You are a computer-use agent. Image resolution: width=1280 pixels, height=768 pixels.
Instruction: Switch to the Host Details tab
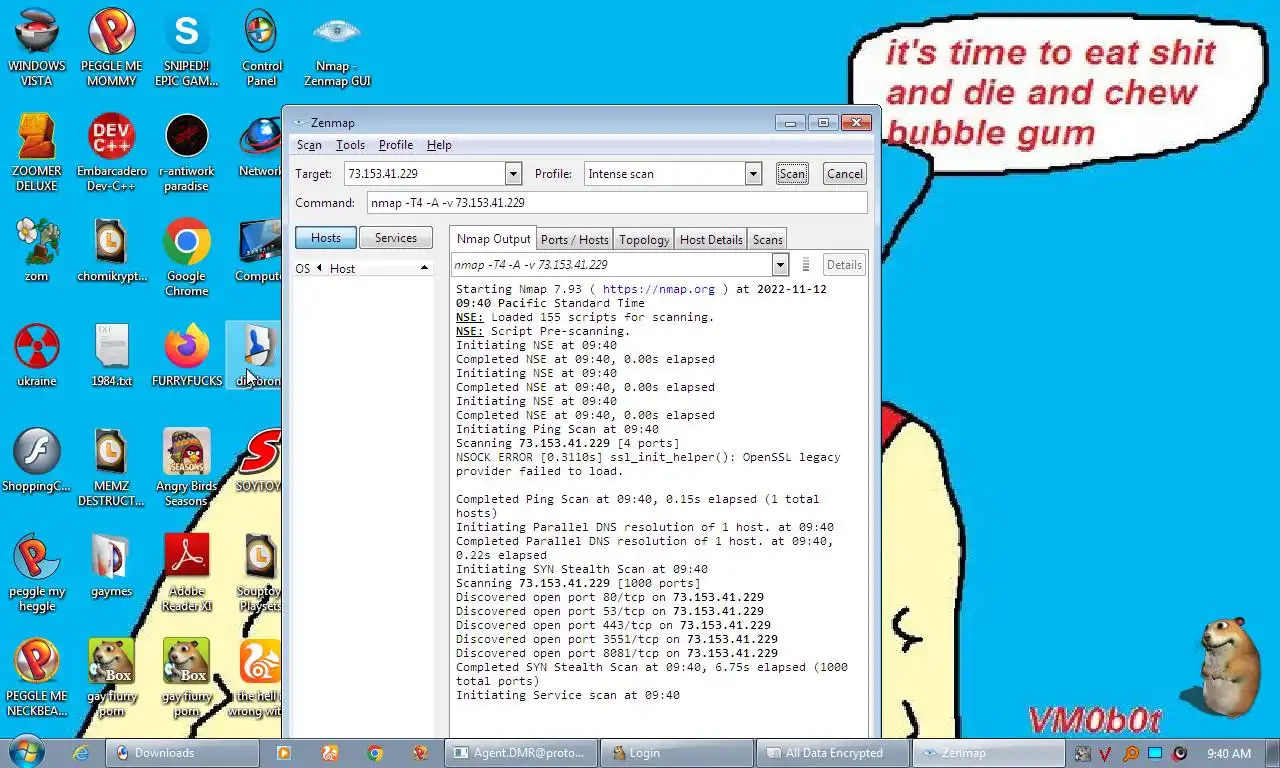(x=711, y=240)
